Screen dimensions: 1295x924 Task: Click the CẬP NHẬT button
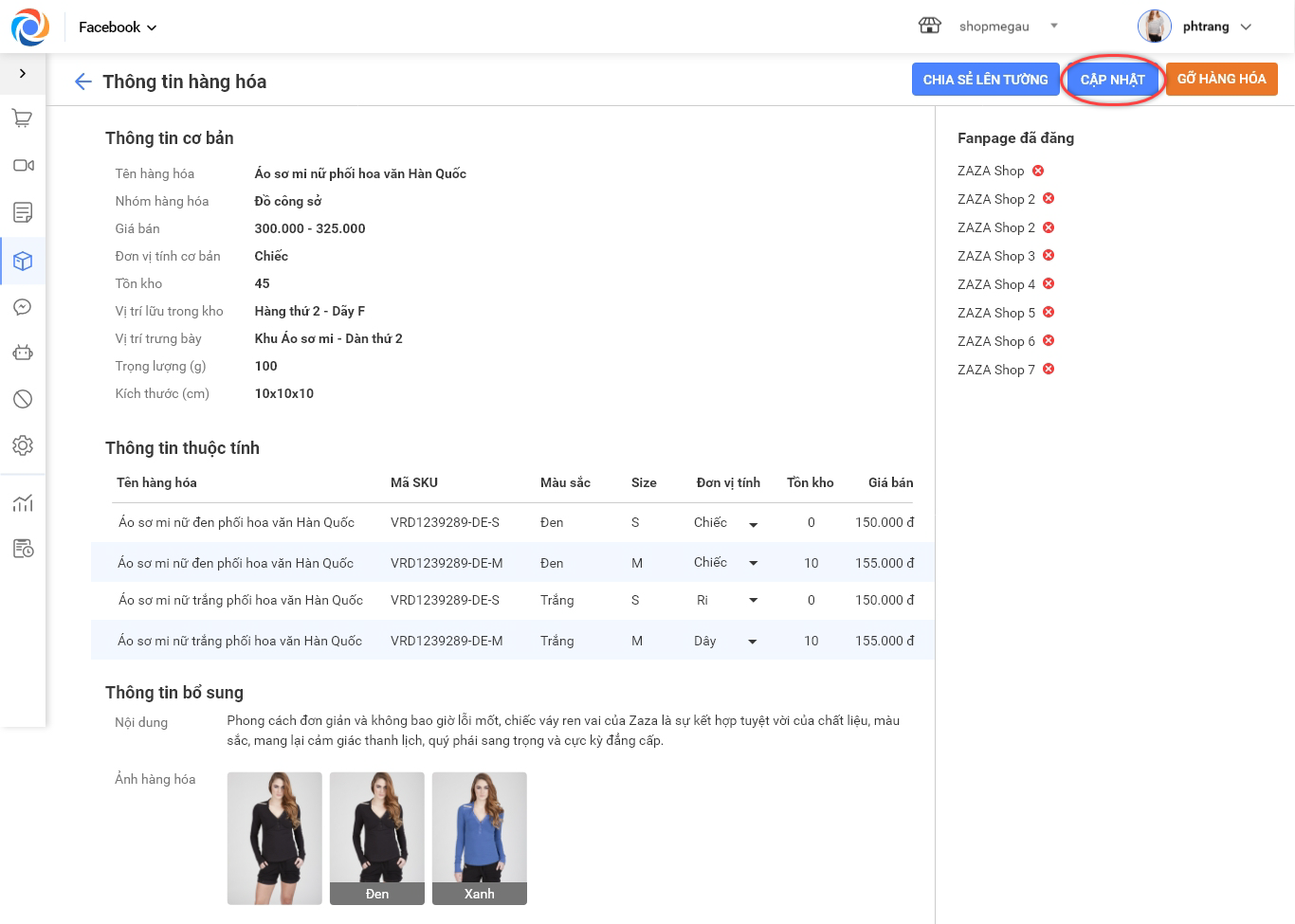tap(1112, 80)
